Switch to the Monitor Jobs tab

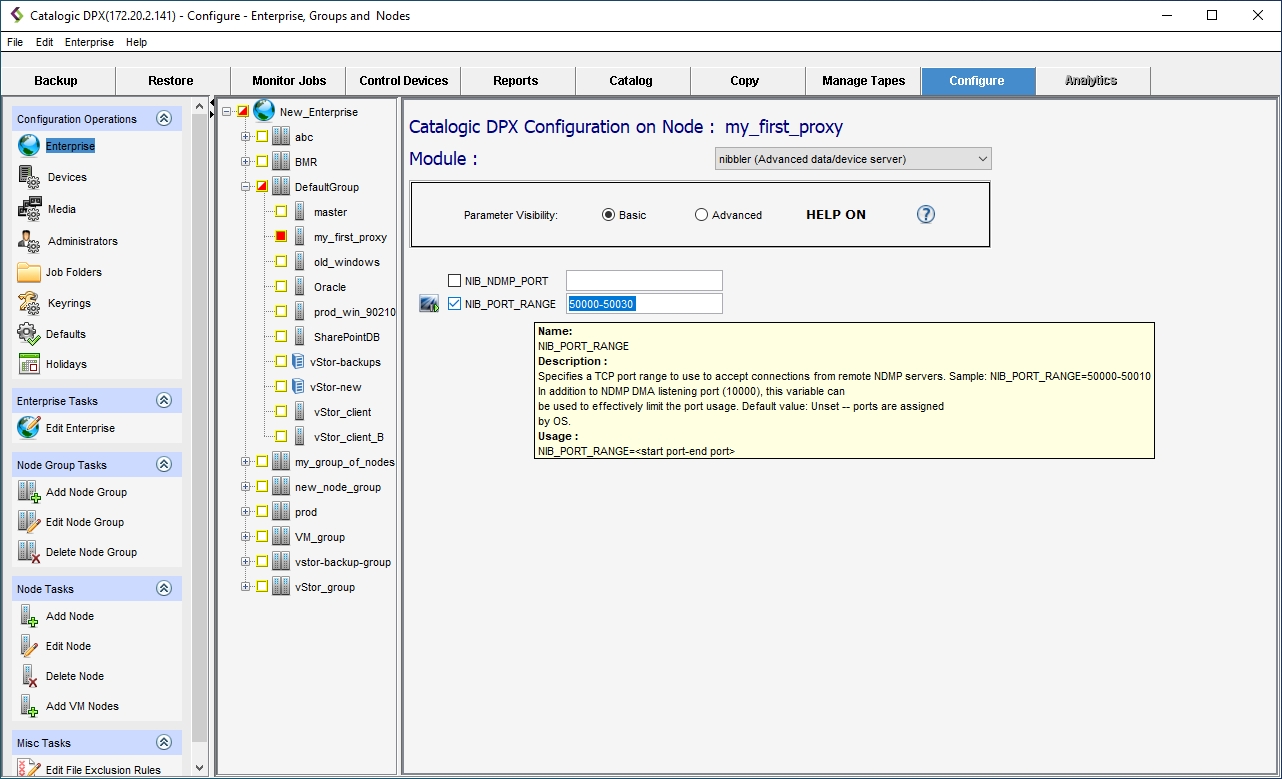click(288, 81)
